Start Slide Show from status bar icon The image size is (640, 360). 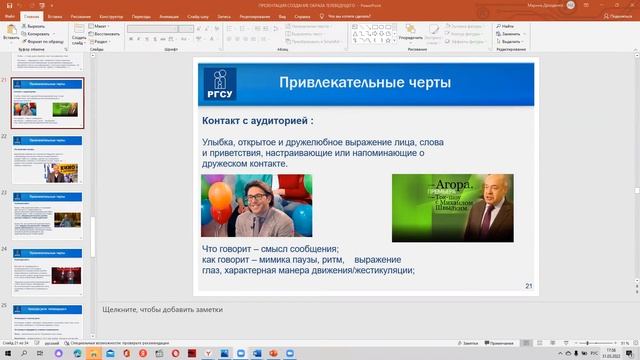point(566,343)
